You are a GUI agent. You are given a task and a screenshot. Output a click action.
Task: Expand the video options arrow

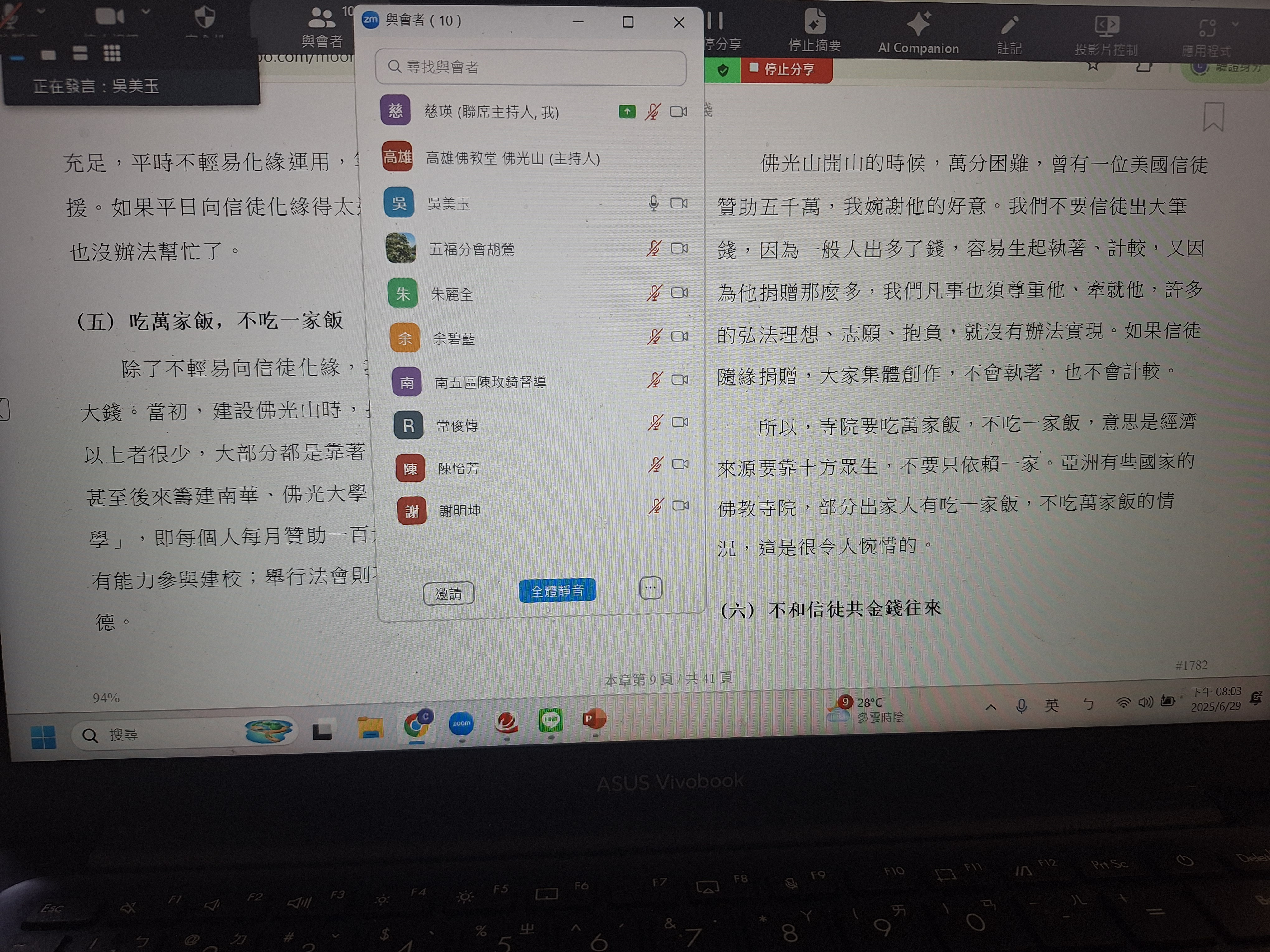(146, 12)
